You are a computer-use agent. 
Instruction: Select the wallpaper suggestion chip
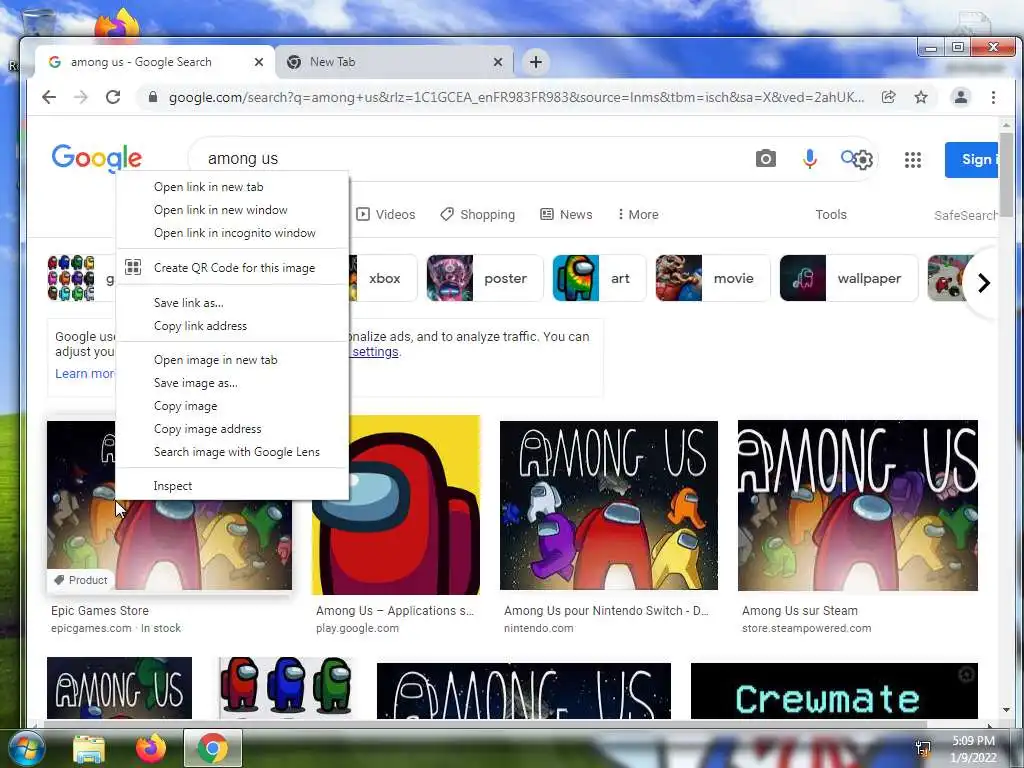(x=848, y=278)
